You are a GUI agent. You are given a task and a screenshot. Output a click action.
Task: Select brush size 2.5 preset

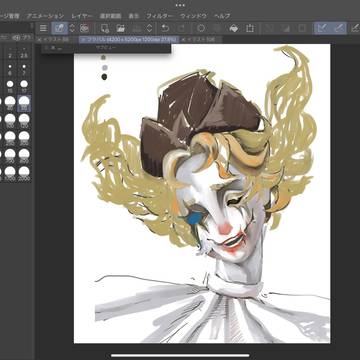tap(24, 53)
